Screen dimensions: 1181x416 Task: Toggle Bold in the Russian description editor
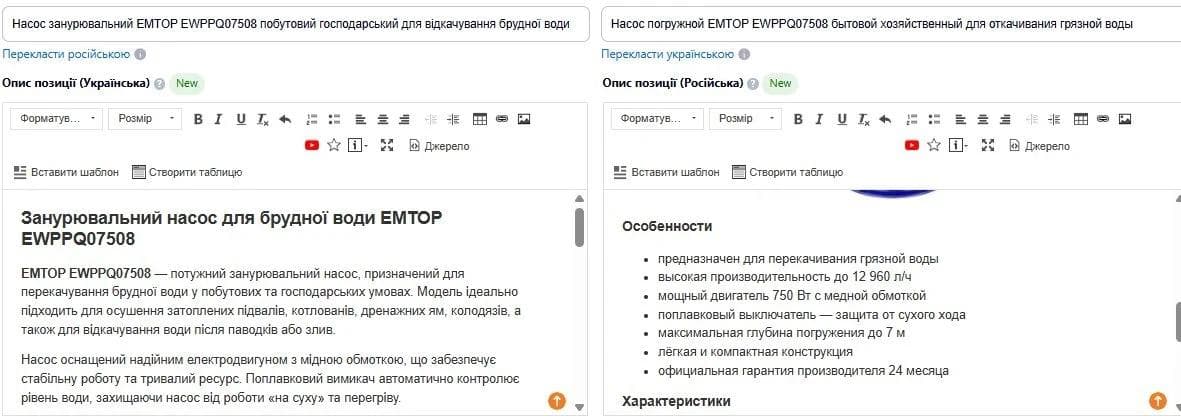click(x=798, y=119)
